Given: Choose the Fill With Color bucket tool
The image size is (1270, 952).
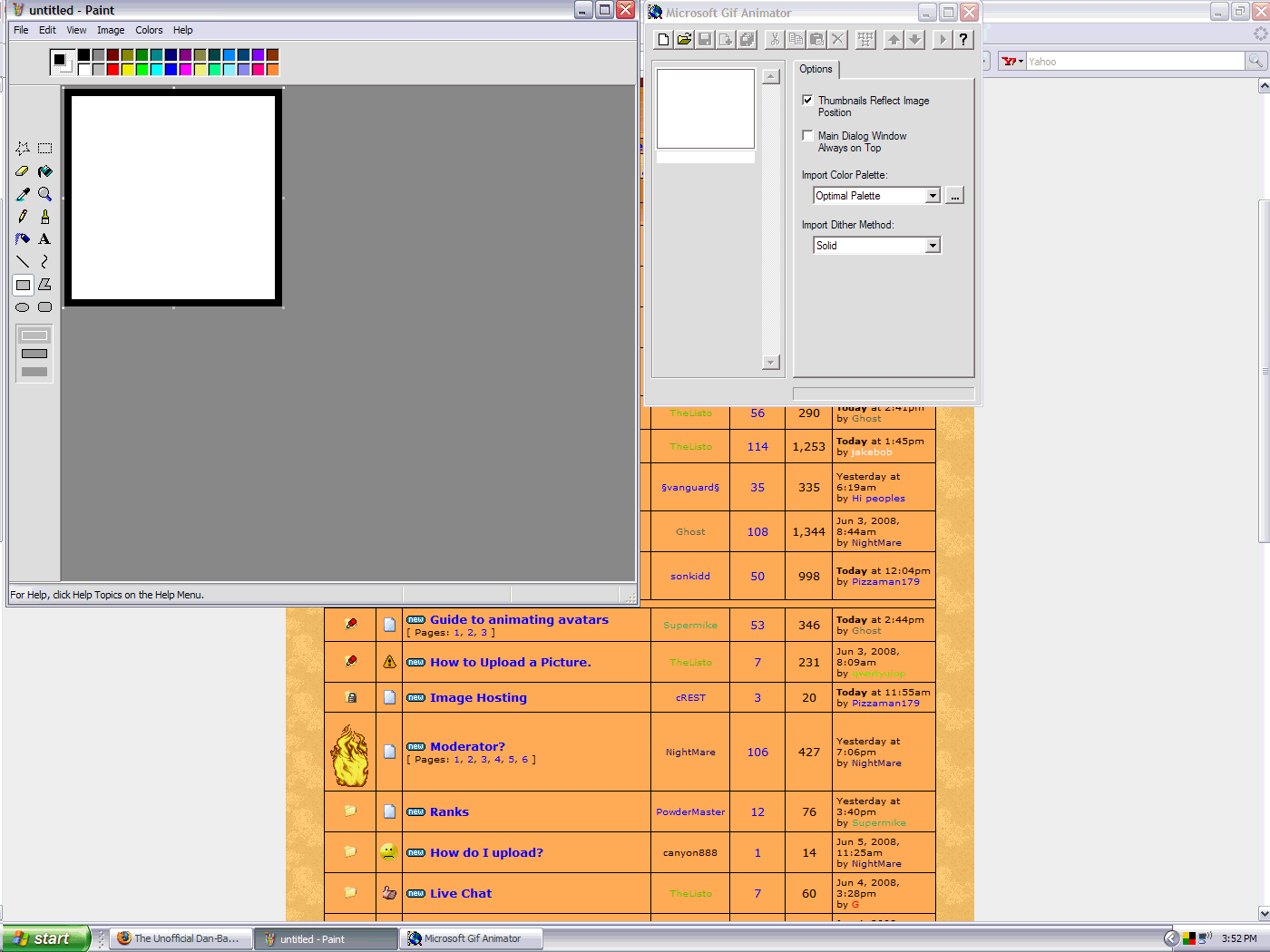Looking at the screenshot, I should point(44,171).
